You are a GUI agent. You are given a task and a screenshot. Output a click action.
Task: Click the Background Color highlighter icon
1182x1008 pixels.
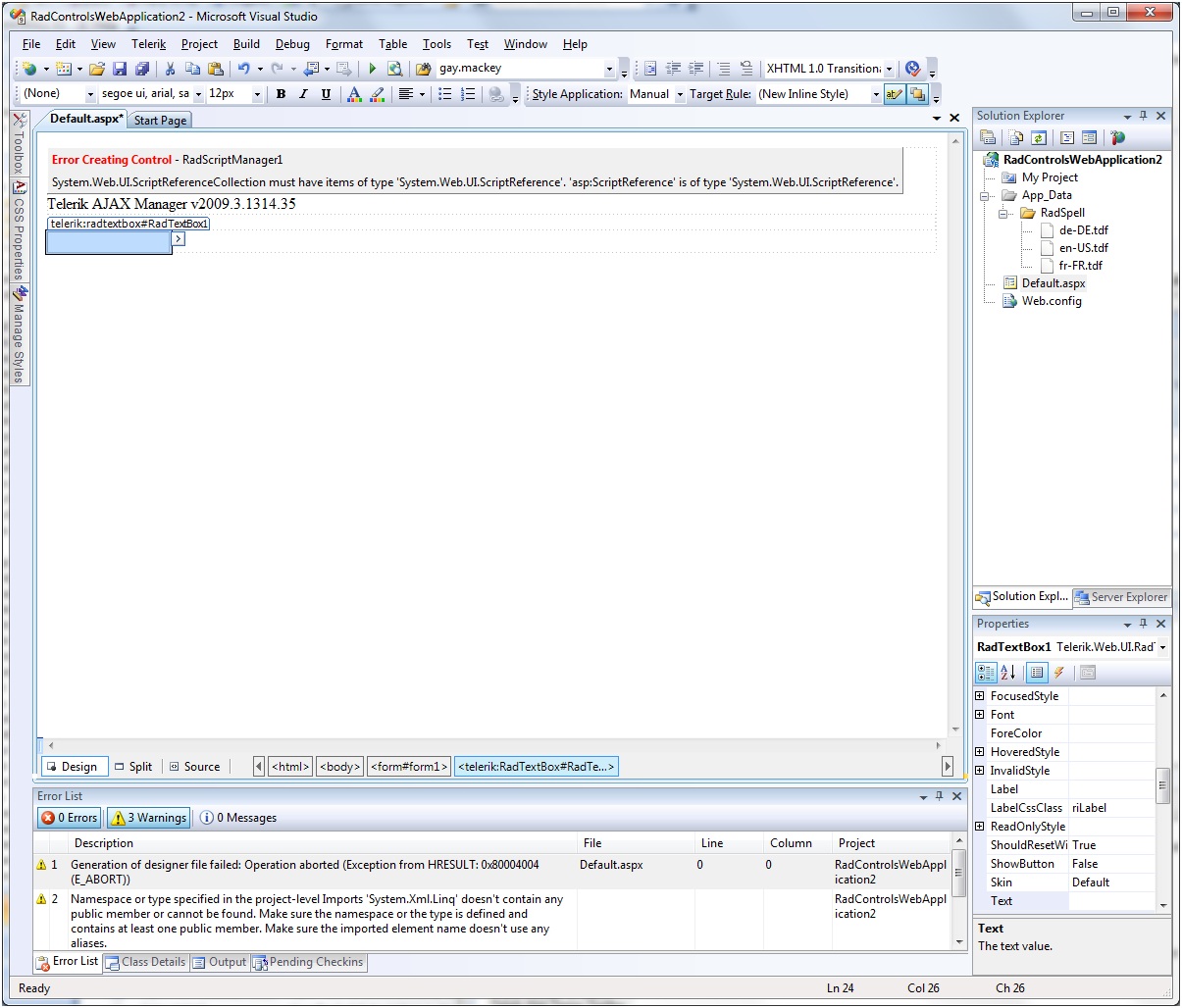[x=377, y=94]
